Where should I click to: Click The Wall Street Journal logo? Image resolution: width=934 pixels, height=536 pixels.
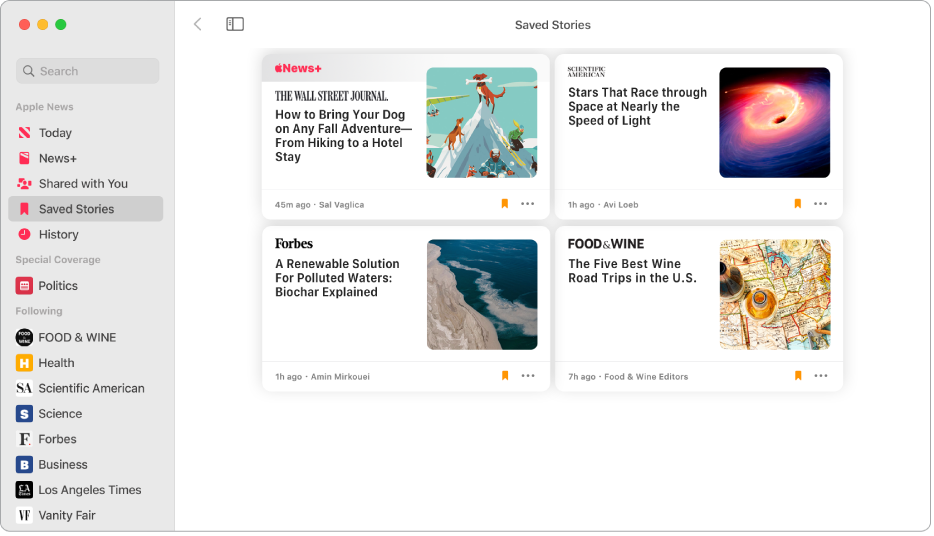coord(331,96)
